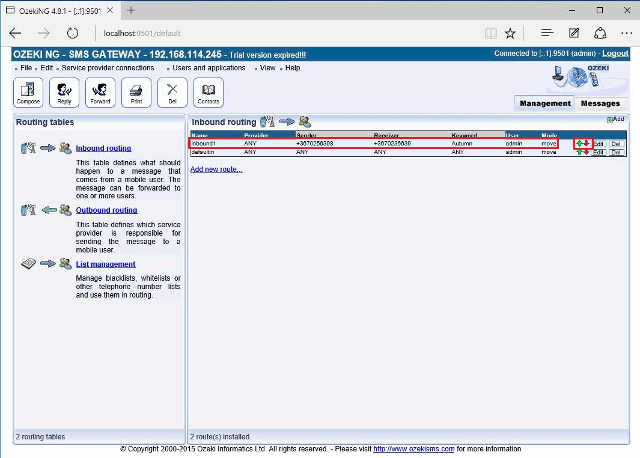This screenshot has height=458, width=640.
Task: Open the browser Hub icon
Action: 547,33
